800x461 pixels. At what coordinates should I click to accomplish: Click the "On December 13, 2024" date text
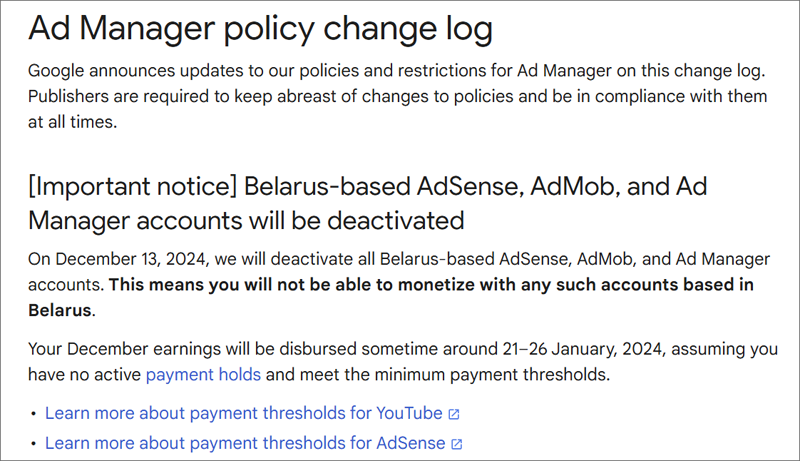(x=113, y=259)
